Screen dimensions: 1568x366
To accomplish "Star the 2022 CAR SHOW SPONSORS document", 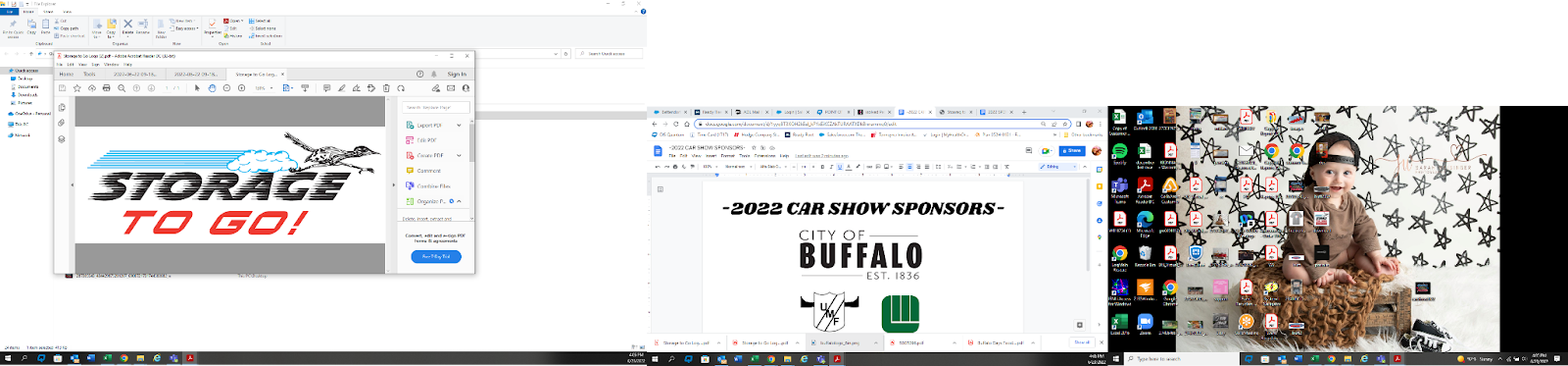I will click(753, 148).
